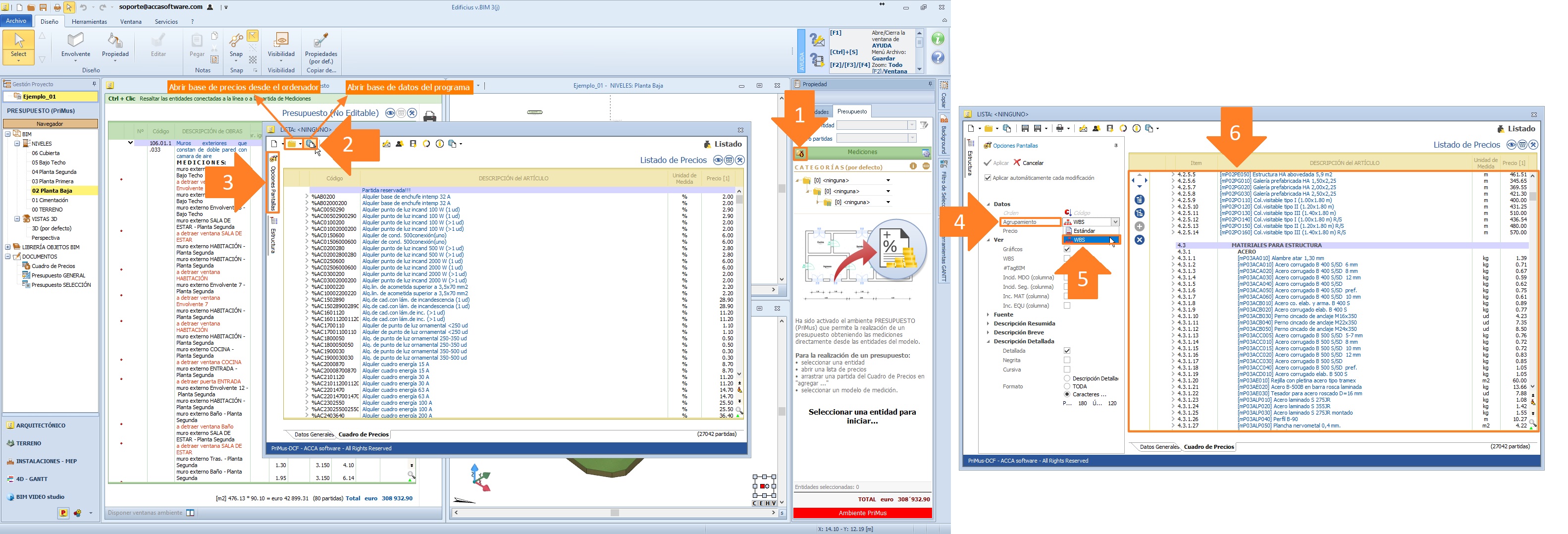
Task: Toggle the Gráficos checkbox
Action: (1066, 249)
